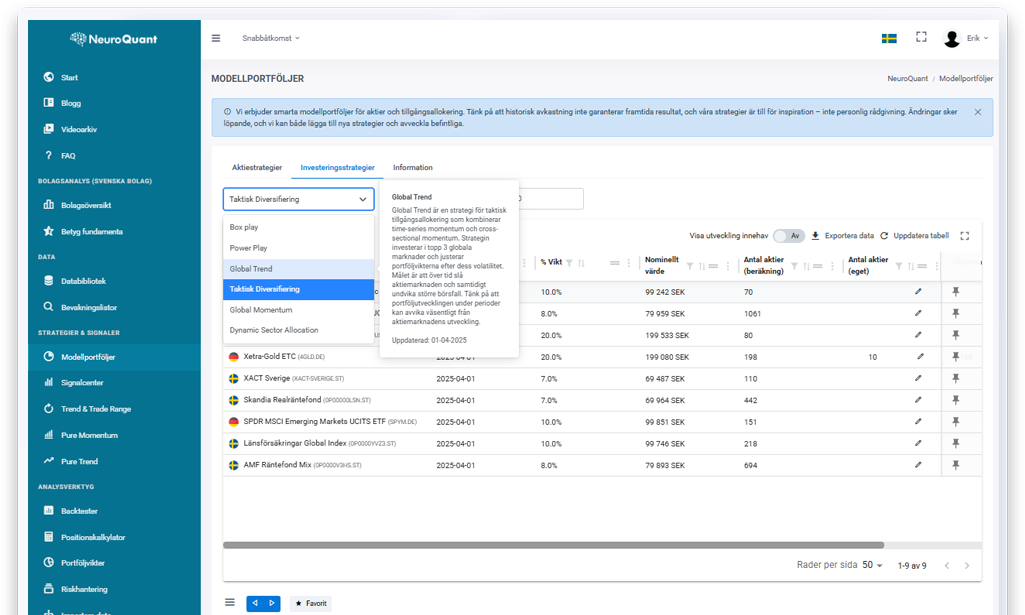Close the blue info banner
The width and height of the screenshot is (1025, 615).
coord(977,112)
